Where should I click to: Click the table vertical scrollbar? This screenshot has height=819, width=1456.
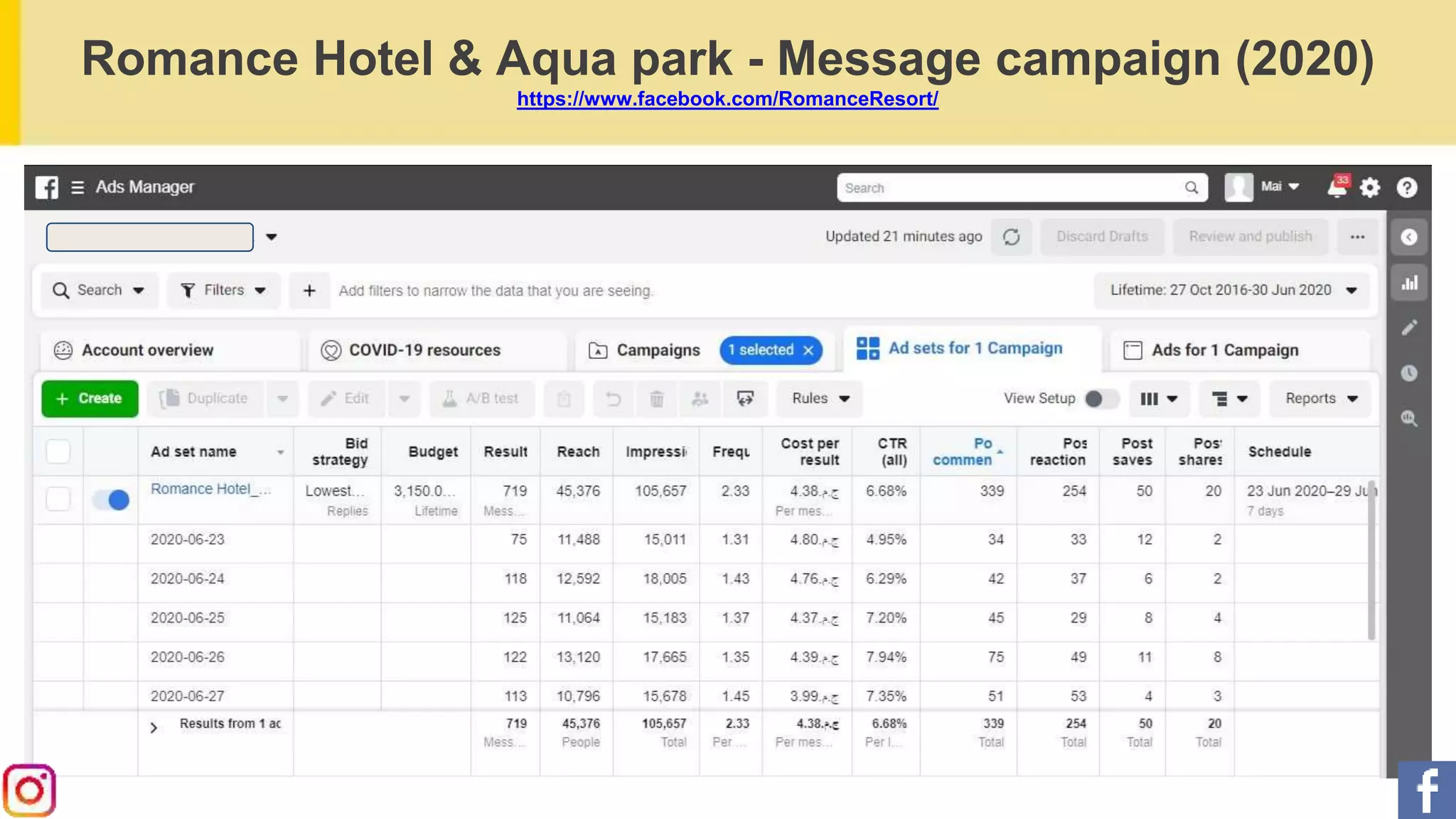tap(1371, 562)
